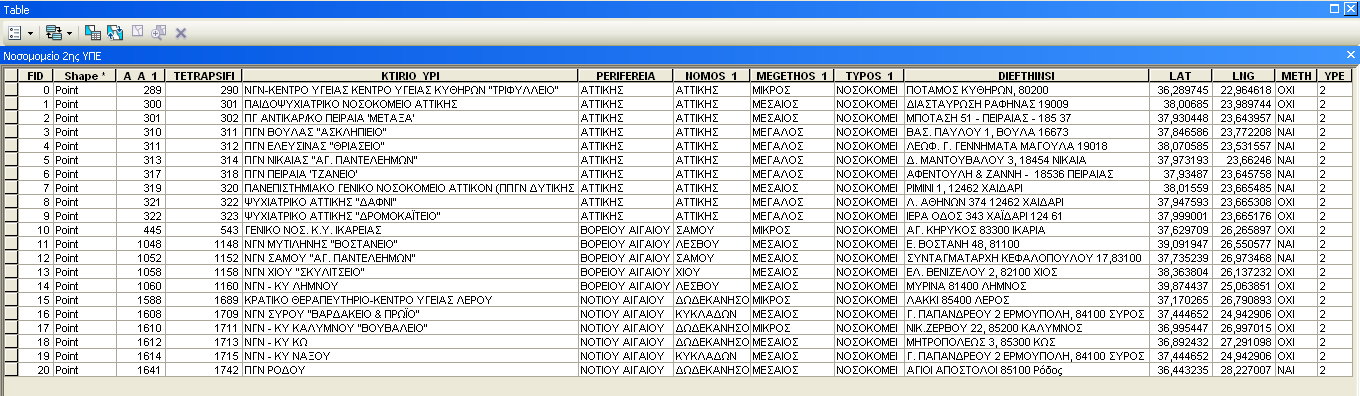Click cell 'ΝΓΝ - ΚΥ ΛΗΜΝΟΥ'
Screen dimensions: 1360x396
(410, 286)
